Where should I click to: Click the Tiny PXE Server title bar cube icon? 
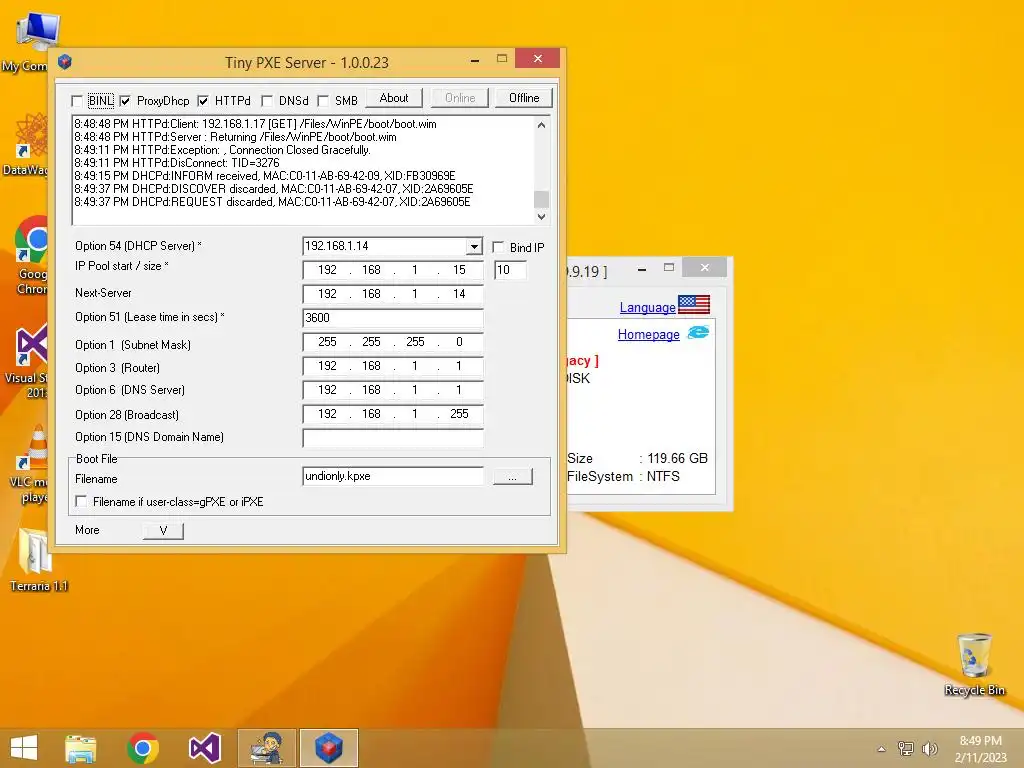(64, 61)
